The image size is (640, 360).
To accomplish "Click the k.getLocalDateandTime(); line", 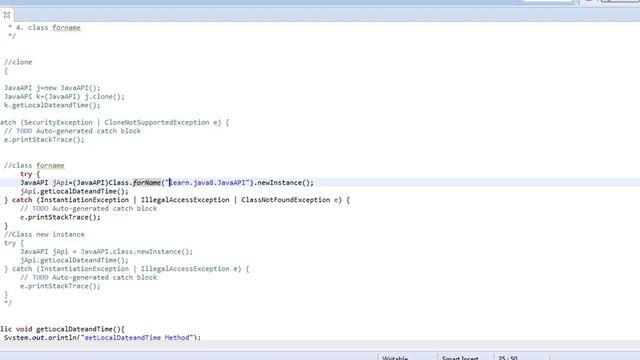I will click(52, 105).
